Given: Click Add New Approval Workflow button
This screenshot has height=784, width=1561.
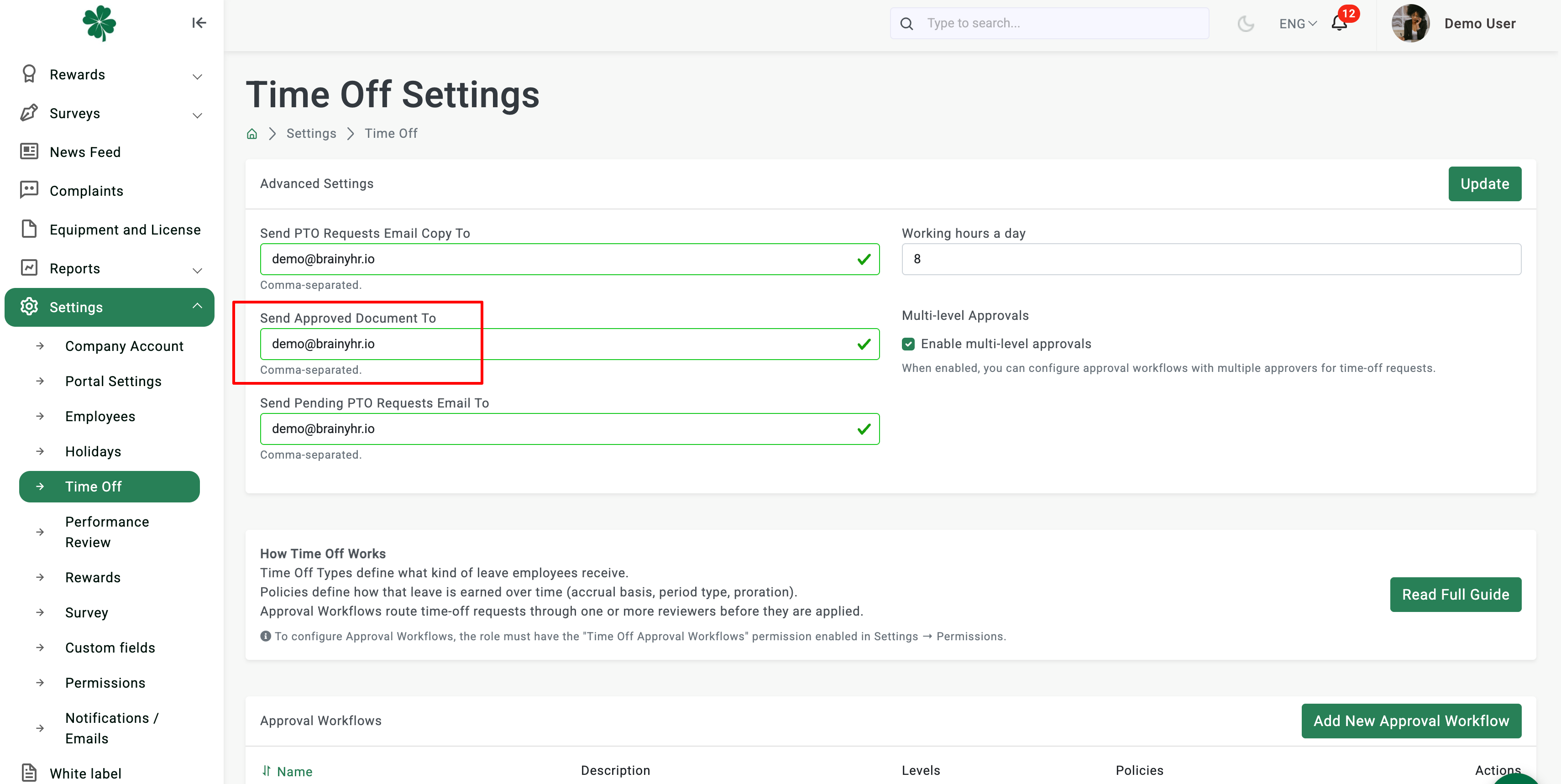Looking at the screenshot, I should coord(1411,721).
